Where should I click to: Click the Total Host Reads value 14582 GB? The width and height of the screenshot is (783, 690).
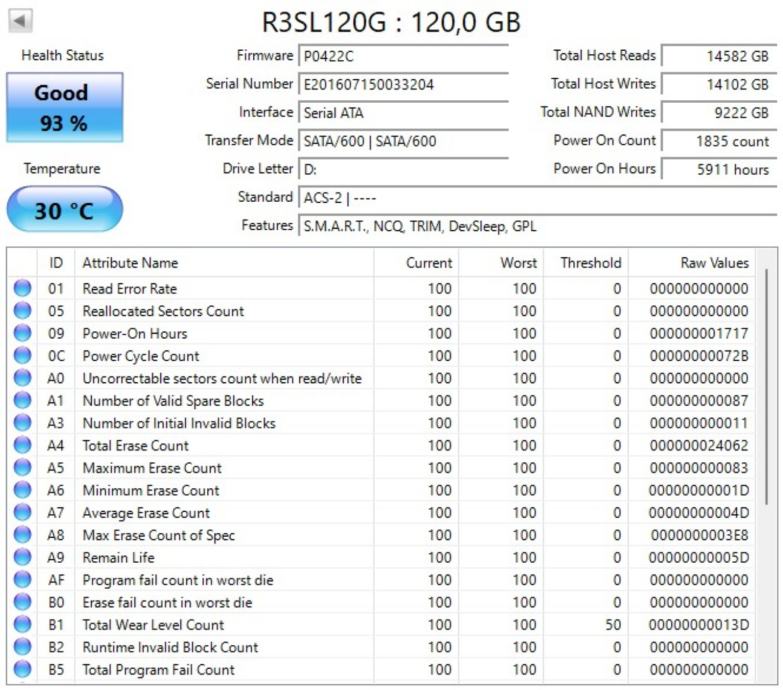point(720,56)
